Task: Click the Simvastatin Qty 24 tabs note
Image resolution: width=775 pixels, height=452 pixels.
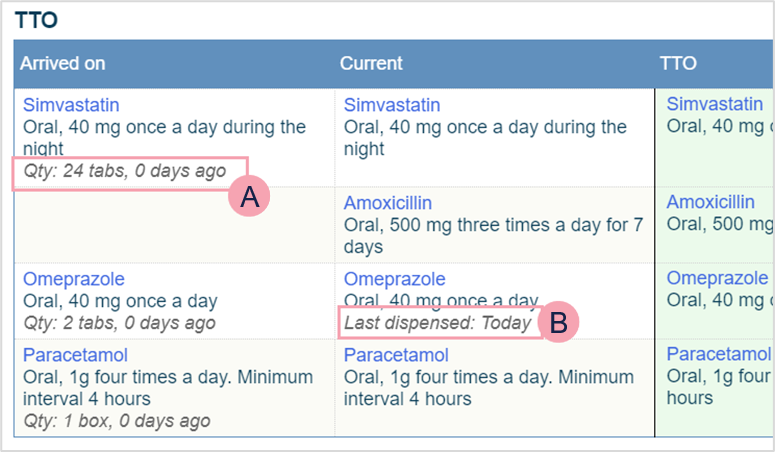Action: (125, 171)
